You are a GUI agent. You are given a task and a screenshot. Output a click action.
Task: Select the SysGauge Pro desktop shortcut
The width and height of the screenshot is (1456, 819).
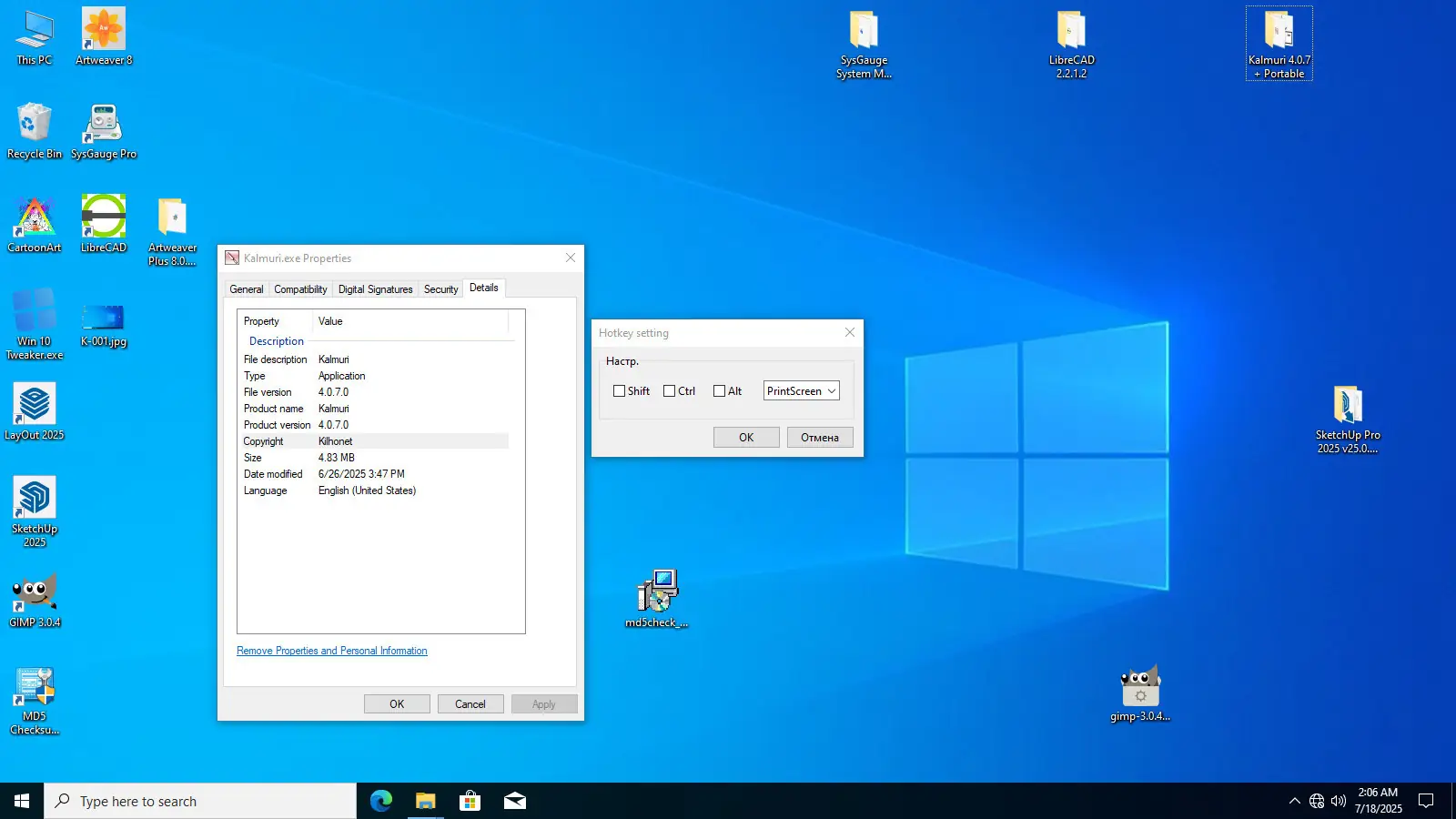click(104, 126)
